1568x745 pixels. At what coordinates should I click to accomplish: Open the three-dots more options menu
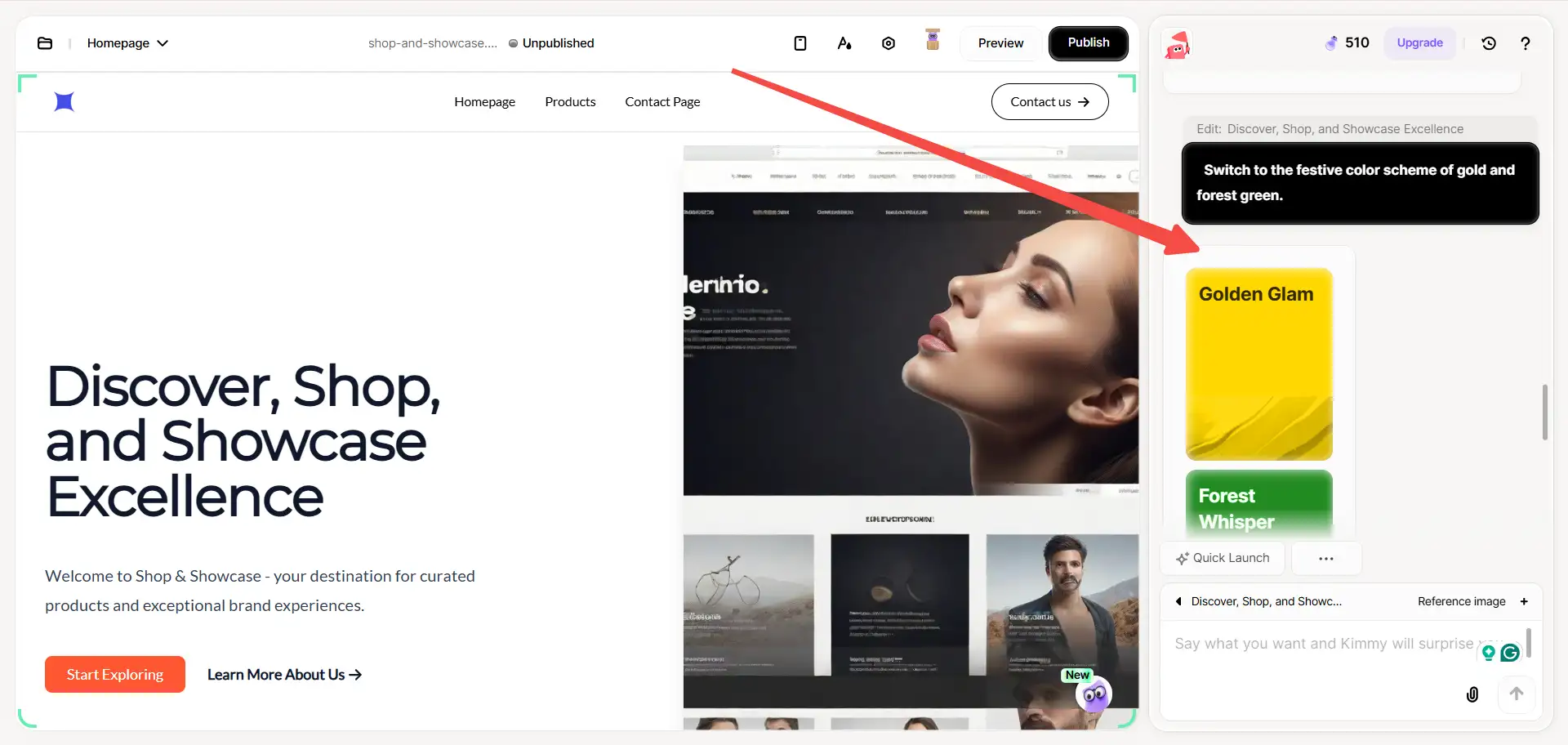tap(1325, 559)
